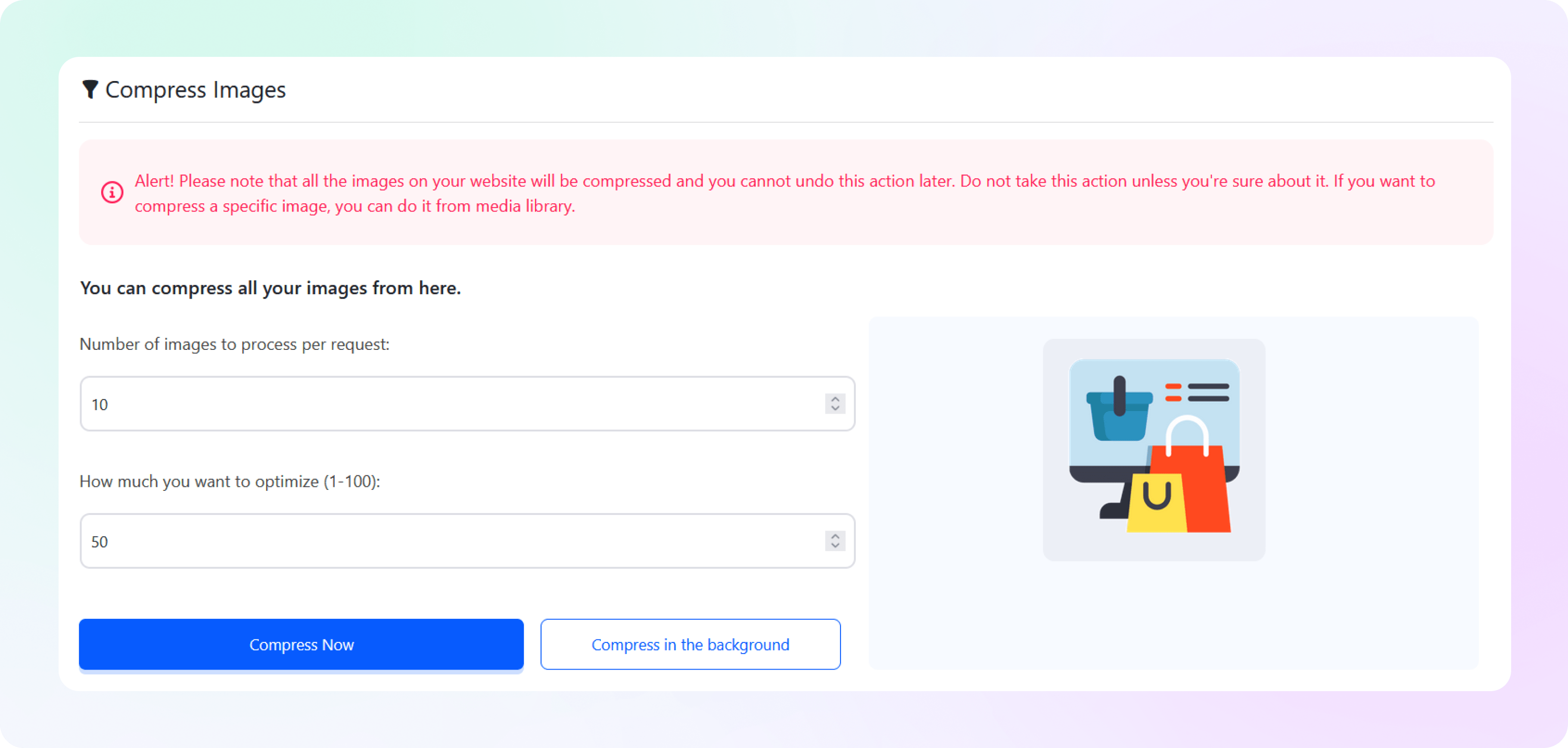The height and width of the screenshot is (748, 1568).
Task: Choose Compress in the background
Action: 690,645
